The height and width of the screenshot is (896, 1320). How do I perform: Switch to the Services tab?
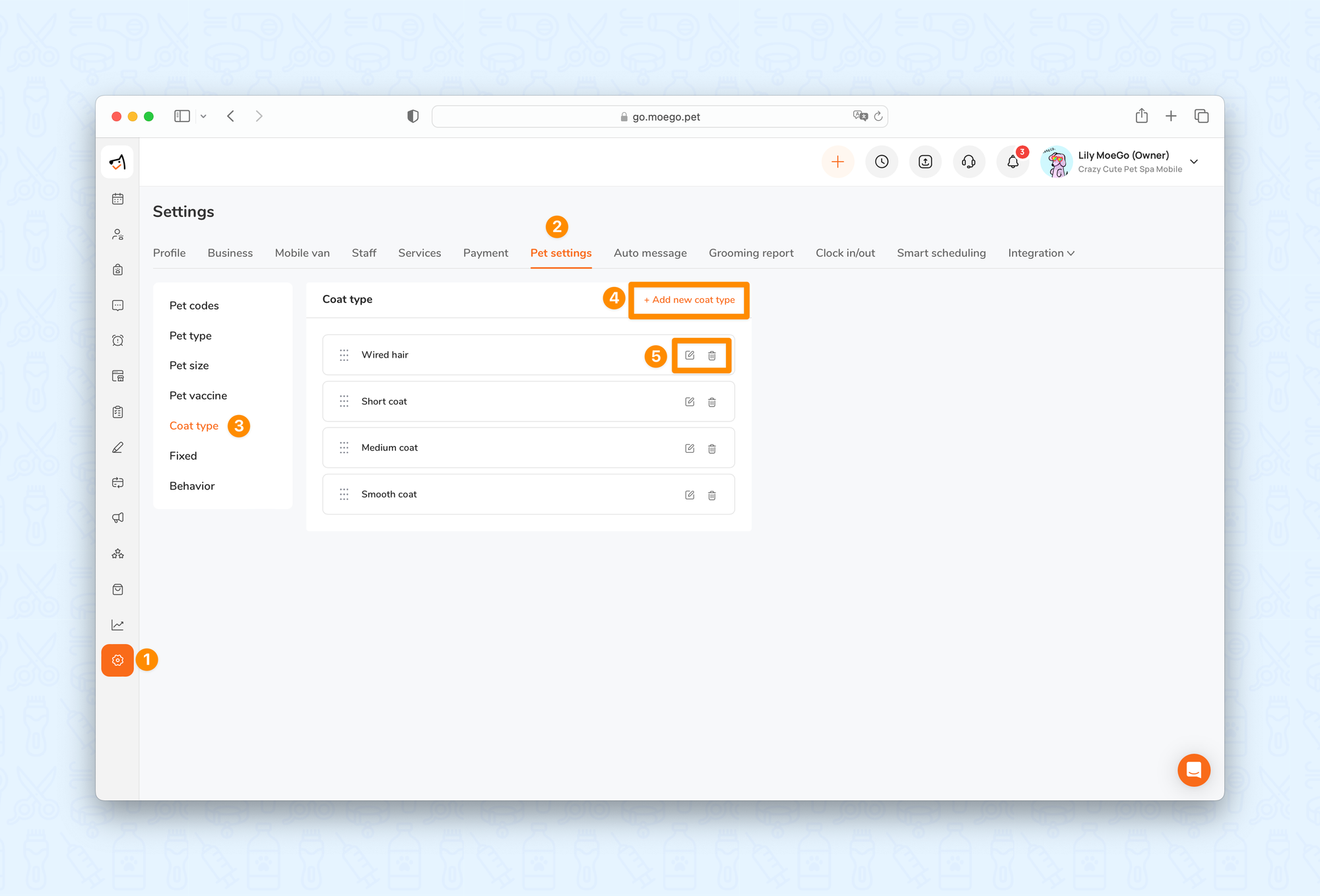[x=419, y=253]
